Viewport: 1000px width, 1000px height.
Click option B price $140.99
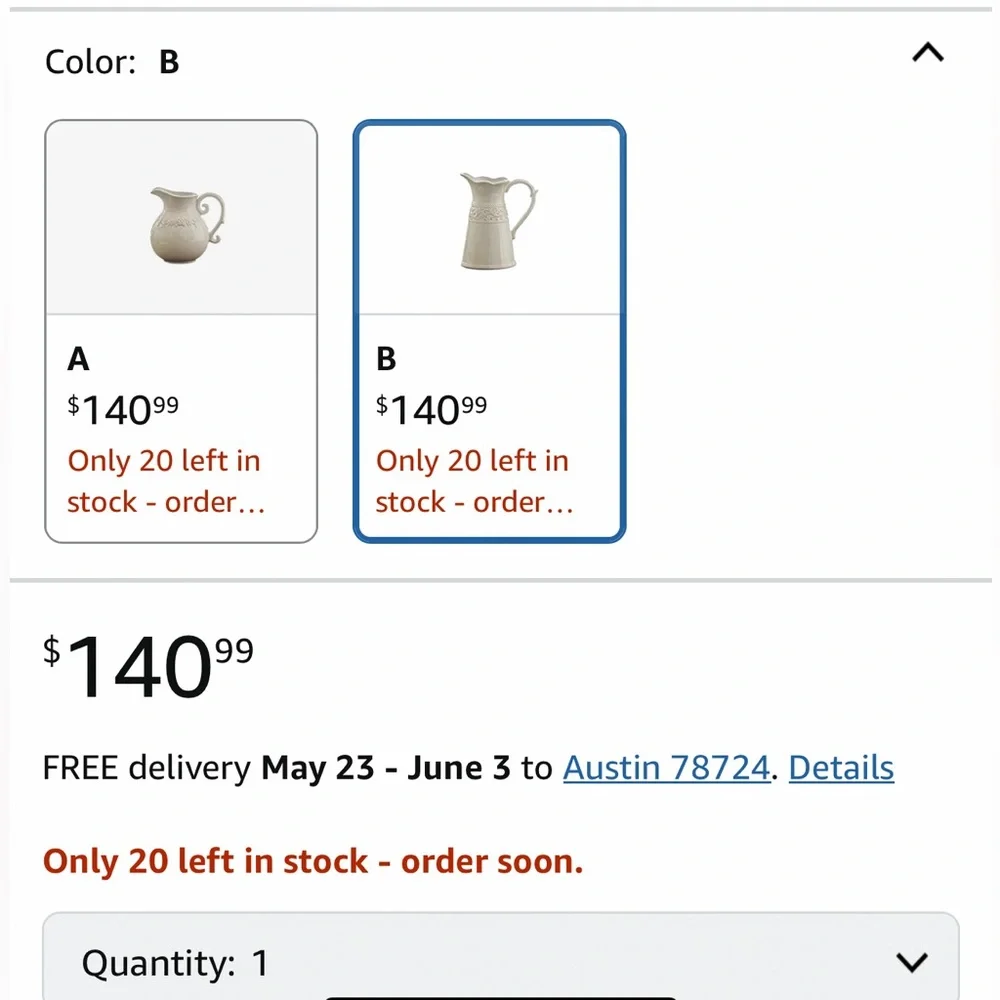(x=431, y=409)
